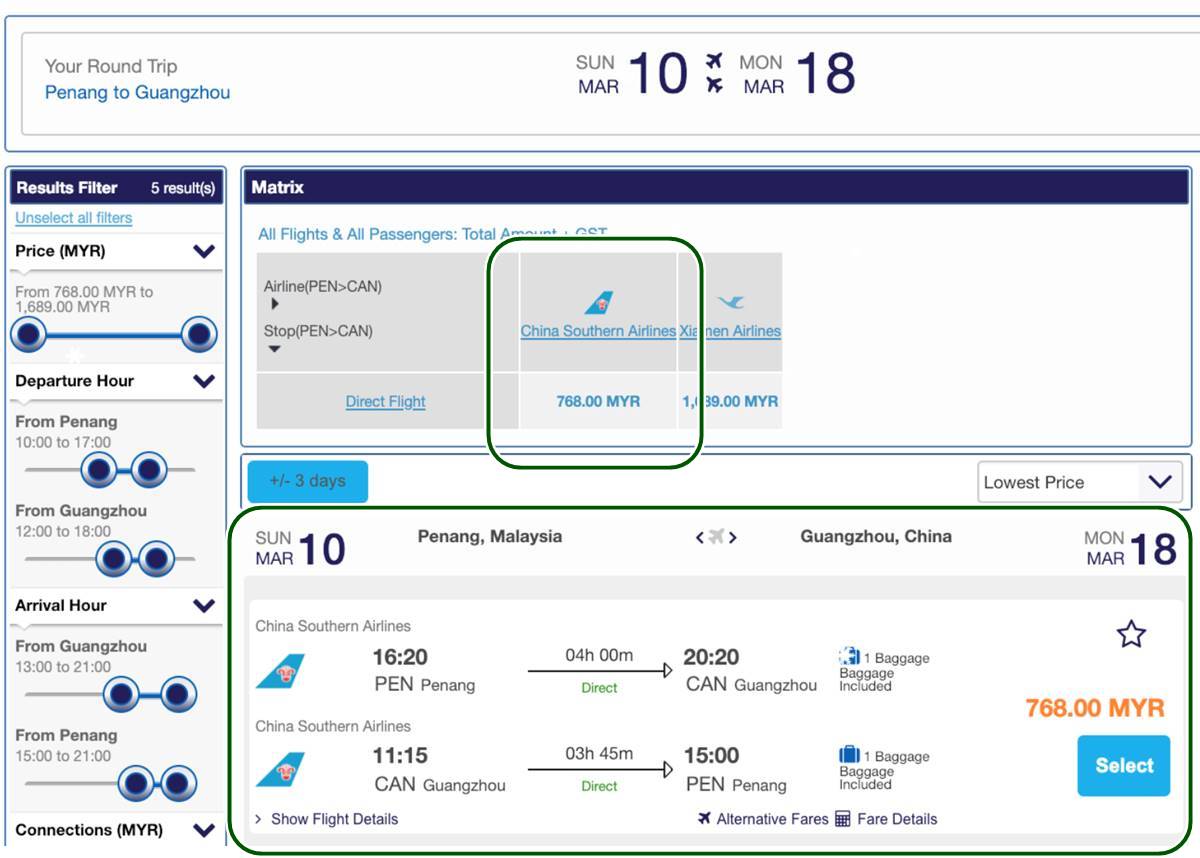
Task: Click left handle of From Guangzhou arrival slider
Action: pos(121,693)
